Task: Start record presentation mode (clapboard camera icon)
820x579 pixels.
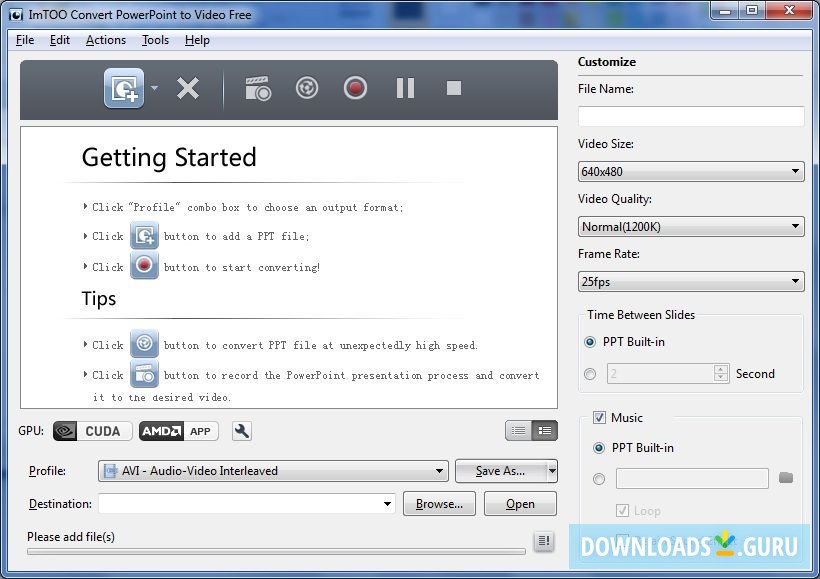Action: [x=258, y=88]
